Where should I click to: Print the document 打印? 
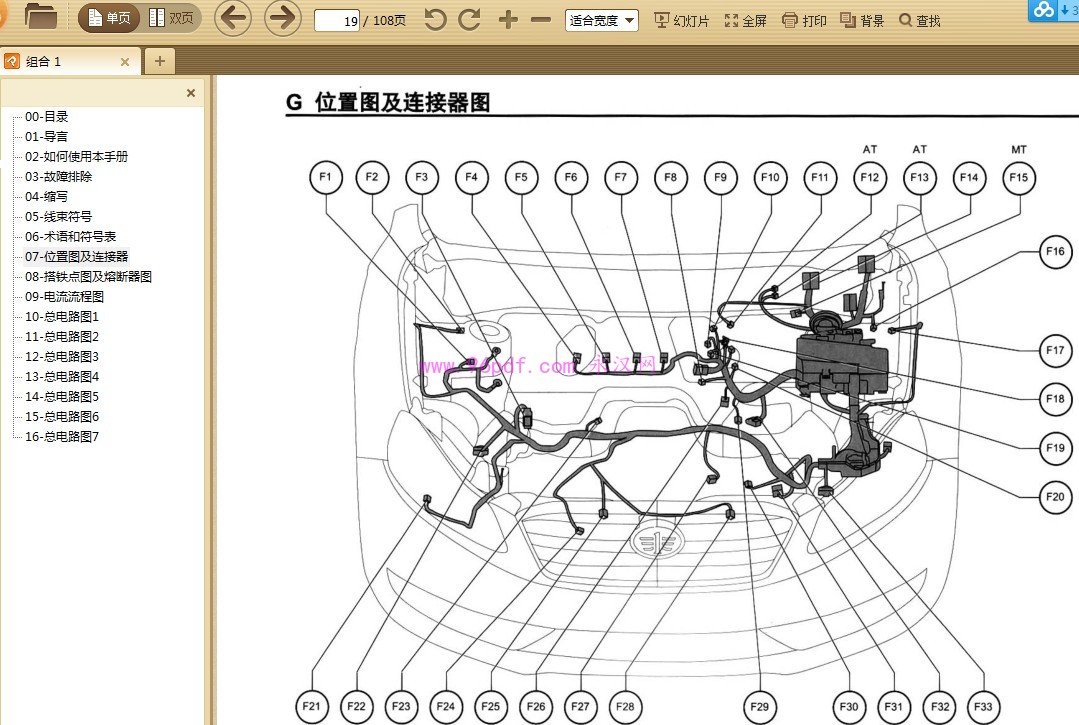[804, 21]
